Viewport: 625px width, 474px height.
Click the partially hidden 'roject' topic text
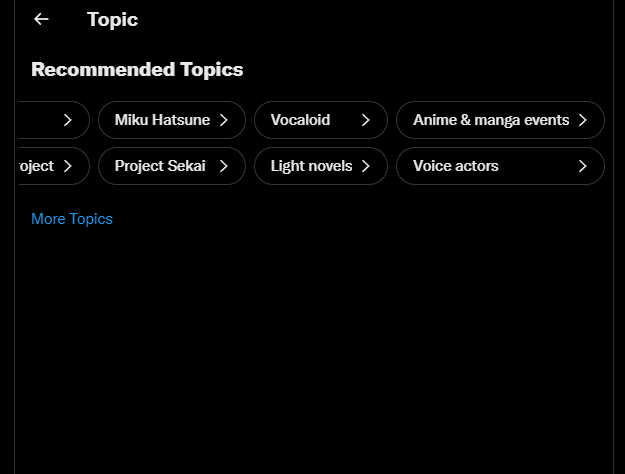(x=36, y=166)
